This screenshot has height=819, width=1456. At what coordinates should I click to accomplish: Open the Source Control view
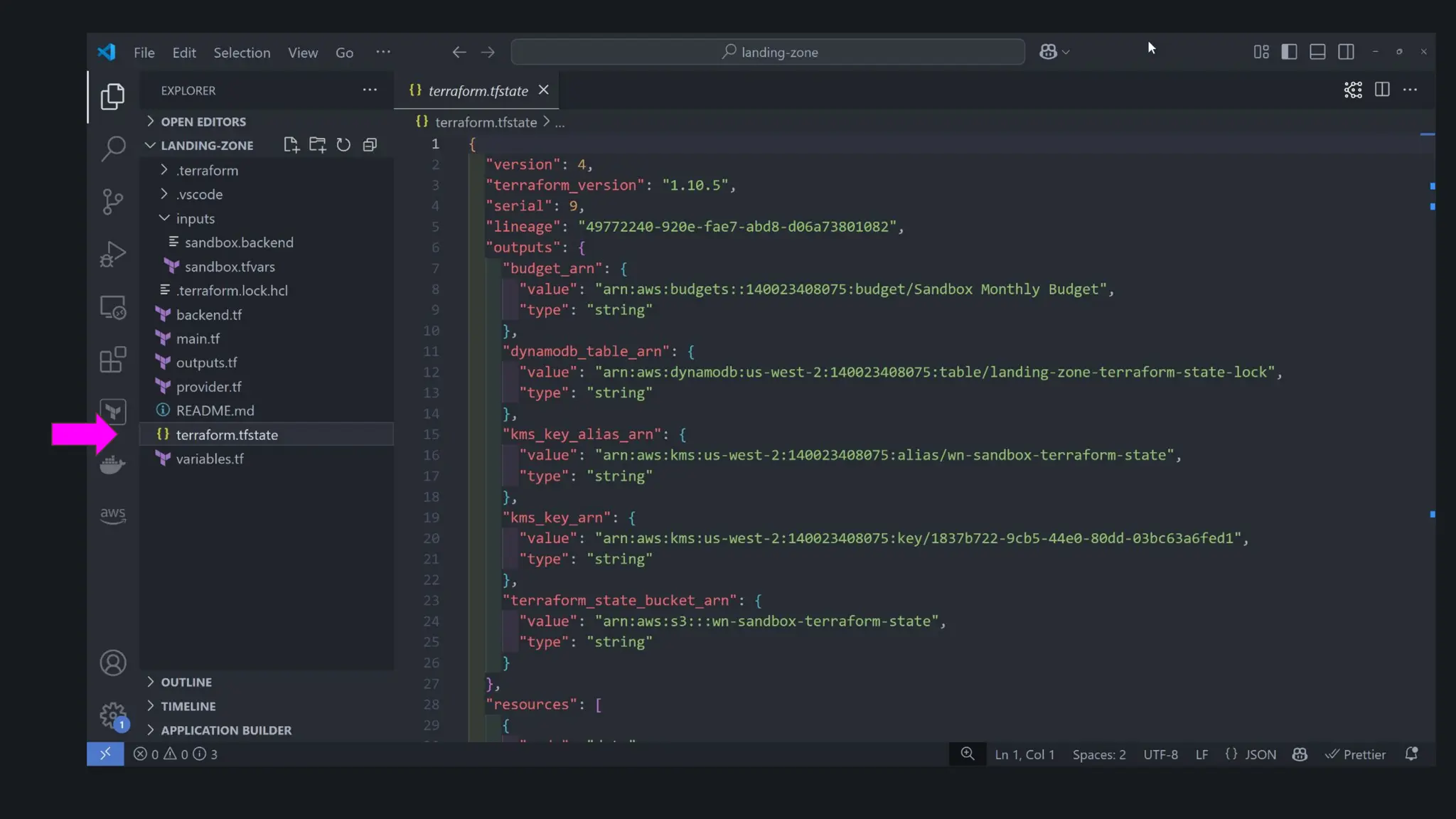[x=112, y=201]
